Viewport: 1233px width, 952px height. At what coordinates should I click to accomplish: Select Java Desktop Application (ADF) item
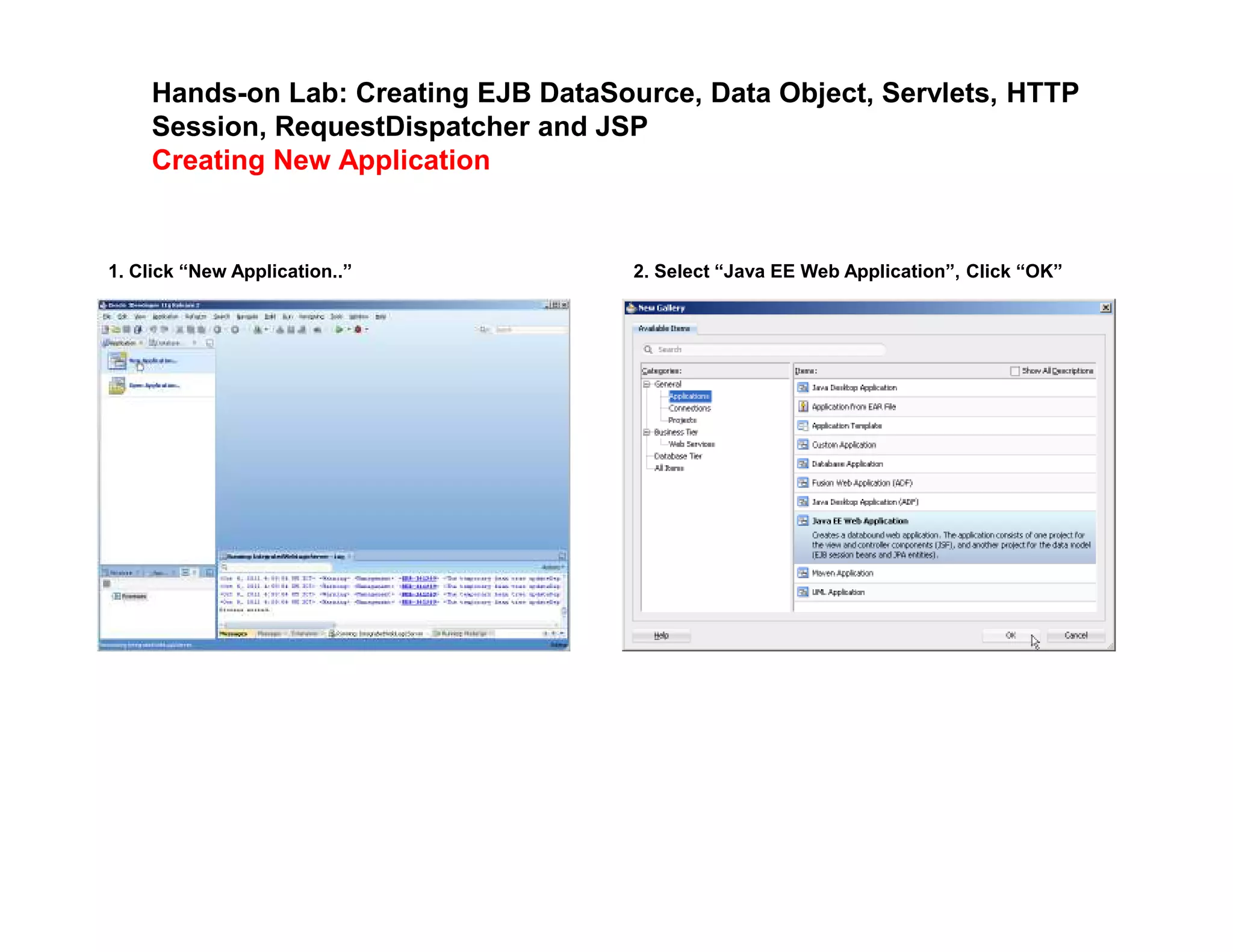tap(945, 502)
